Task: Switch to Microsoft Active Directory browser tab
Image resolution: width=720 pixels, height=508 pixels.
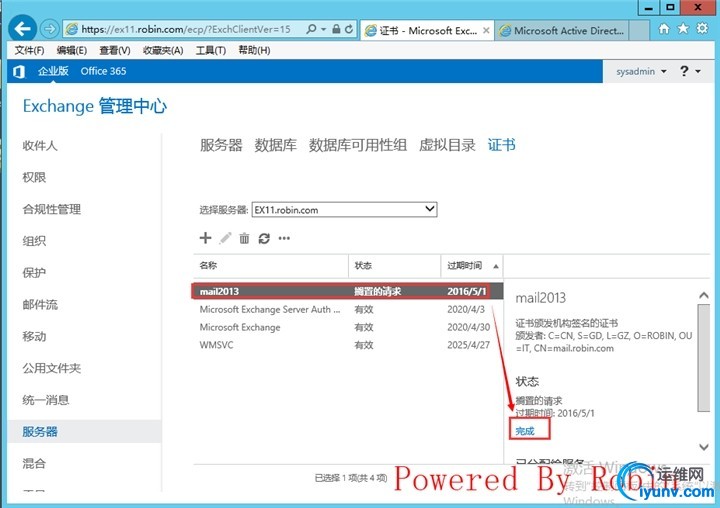Action: (x=563, y=31)
